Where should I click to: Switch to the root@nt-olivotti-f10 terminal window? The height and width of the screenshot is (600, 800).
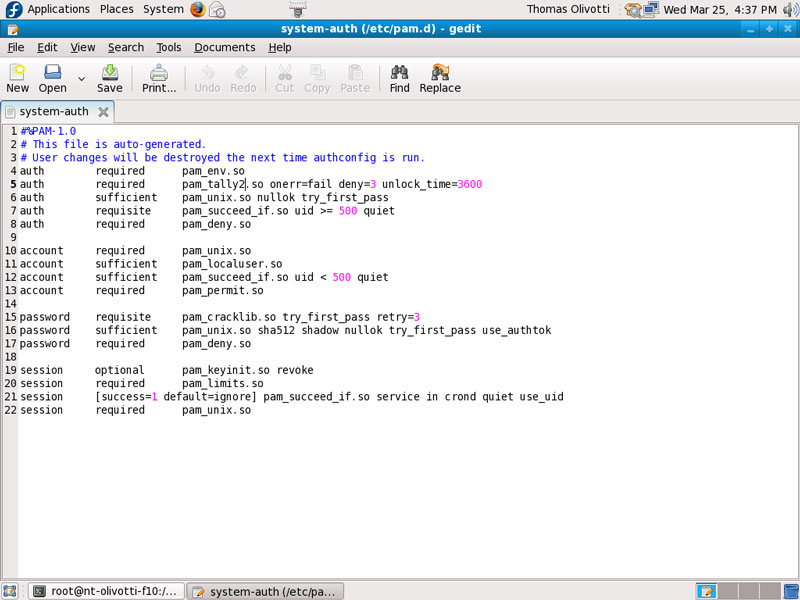click(106, 591)
